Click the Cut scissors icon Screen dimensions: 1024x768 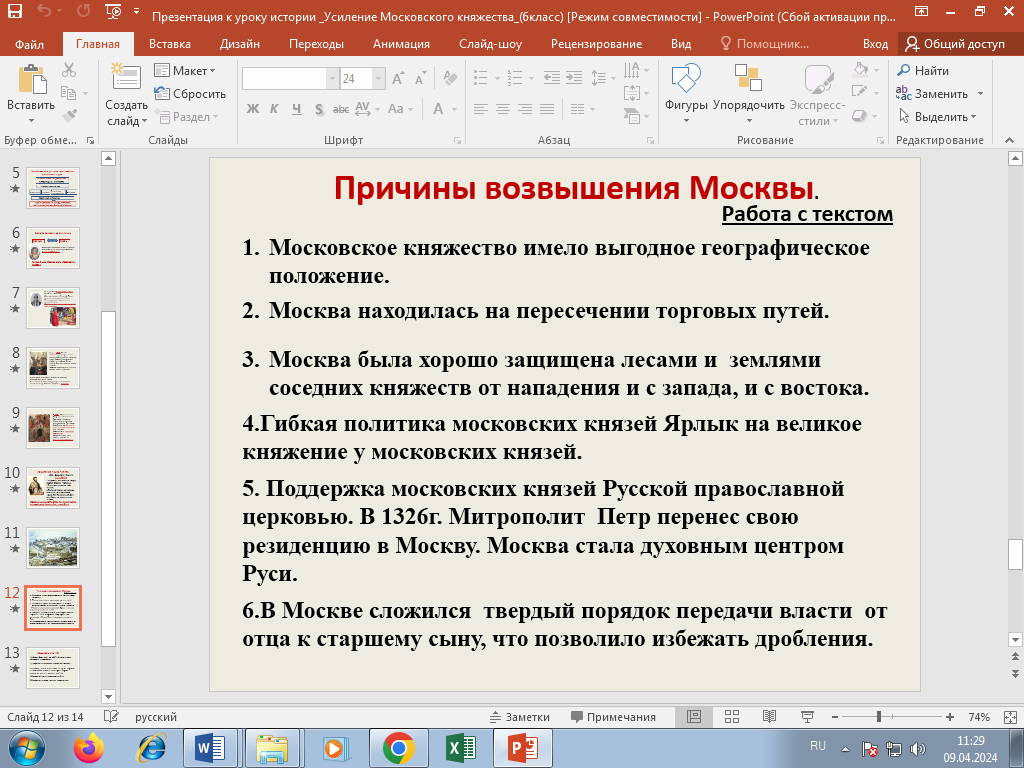click(69, 70)
